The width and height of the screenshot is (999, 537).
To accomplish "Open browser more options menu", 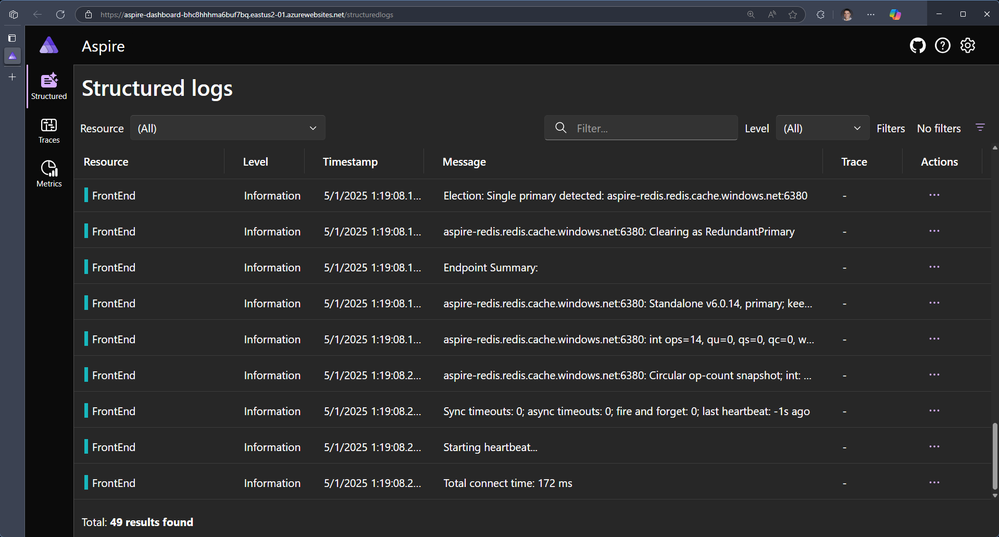I will (x=871, y=14).
